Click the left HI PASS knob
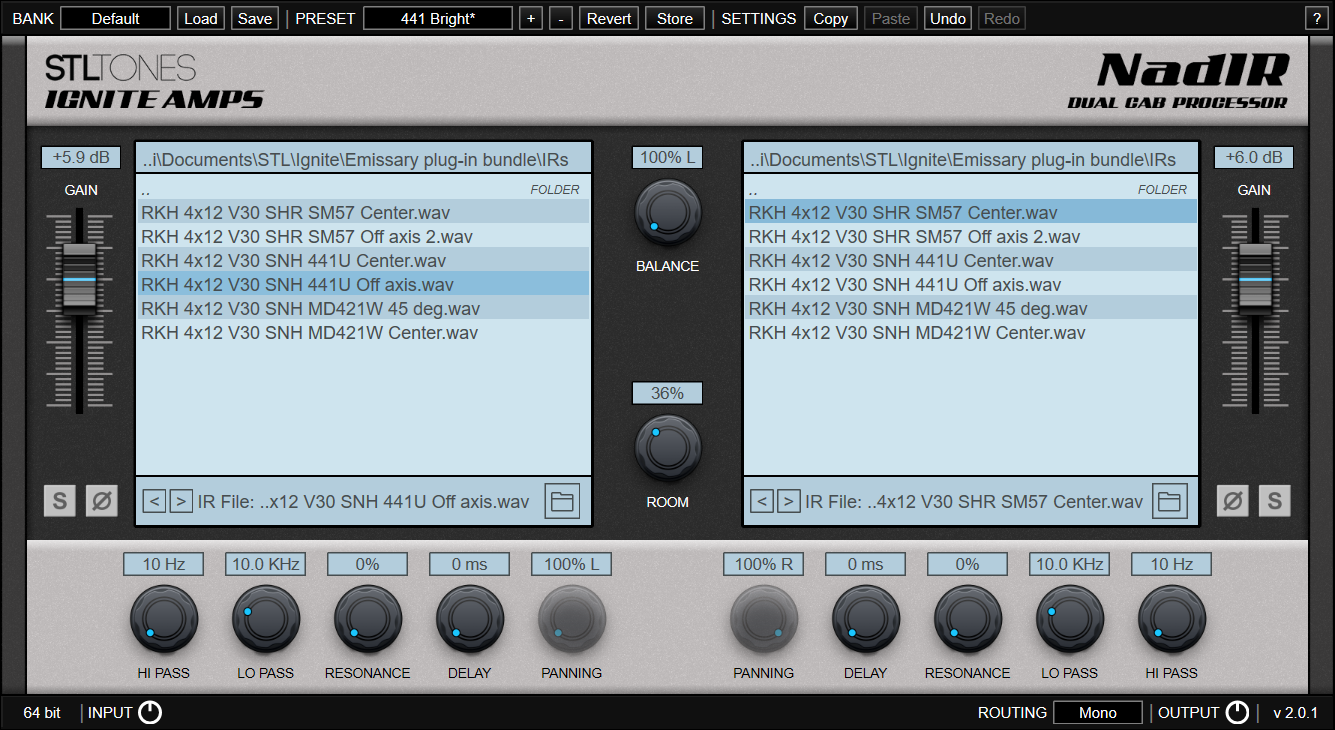 coord(164,620)
